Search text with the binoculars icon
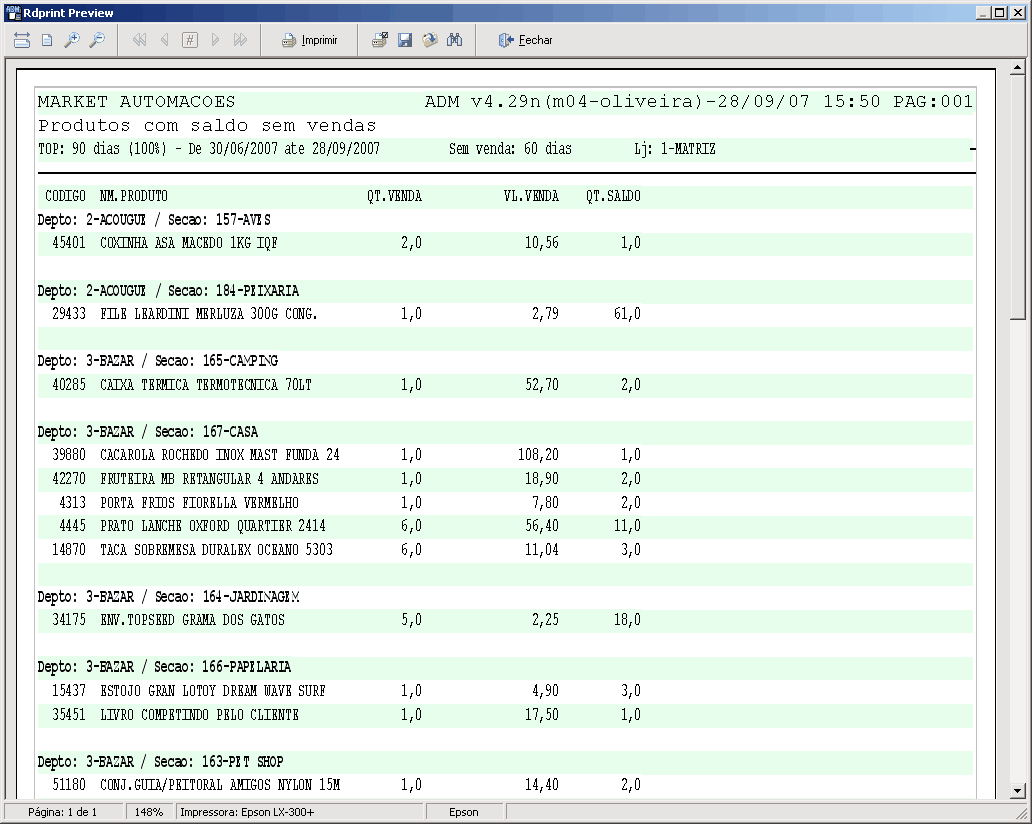The width and height of the screenshot is (1032, 824). (455, 40)
